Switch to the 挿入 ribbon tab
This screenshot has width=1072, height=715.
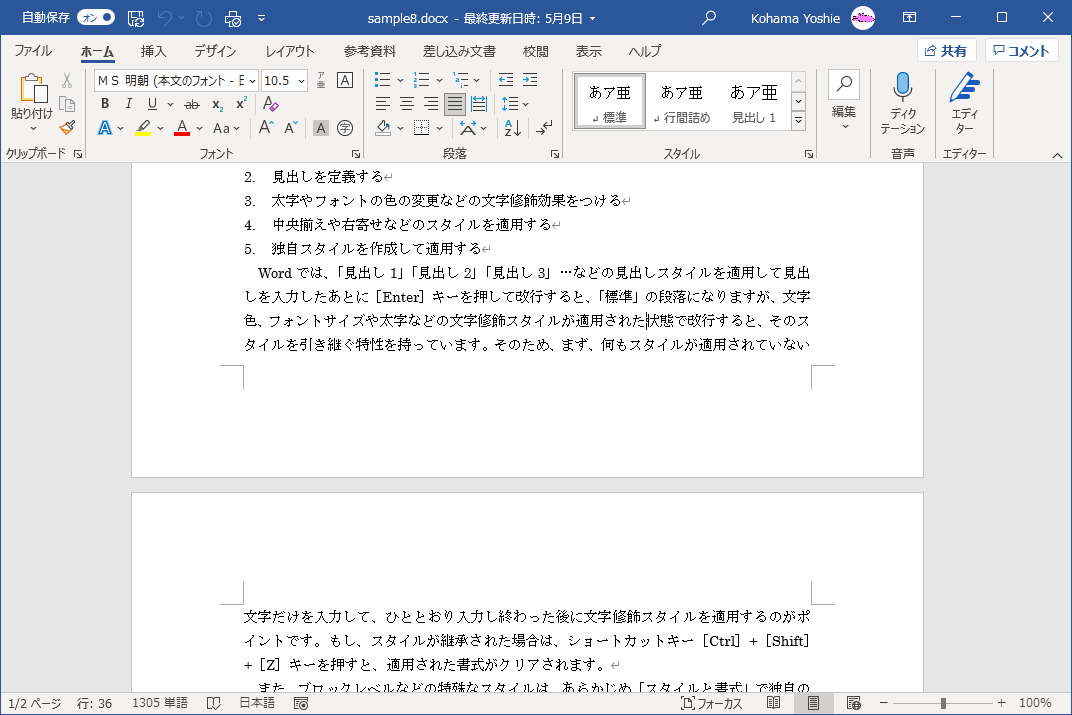click(153, 51)
